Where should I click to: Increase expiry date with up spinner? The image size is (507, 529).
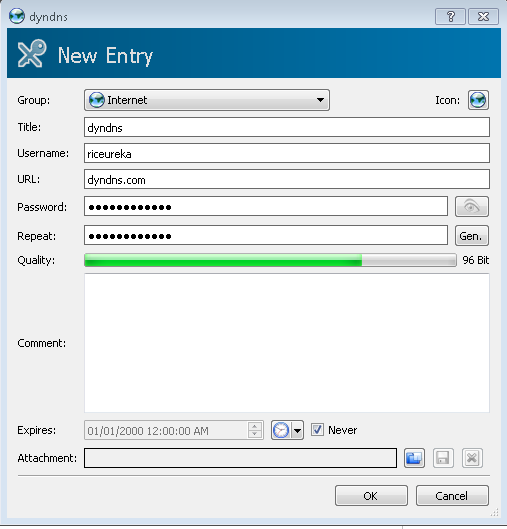click(255, 426)
